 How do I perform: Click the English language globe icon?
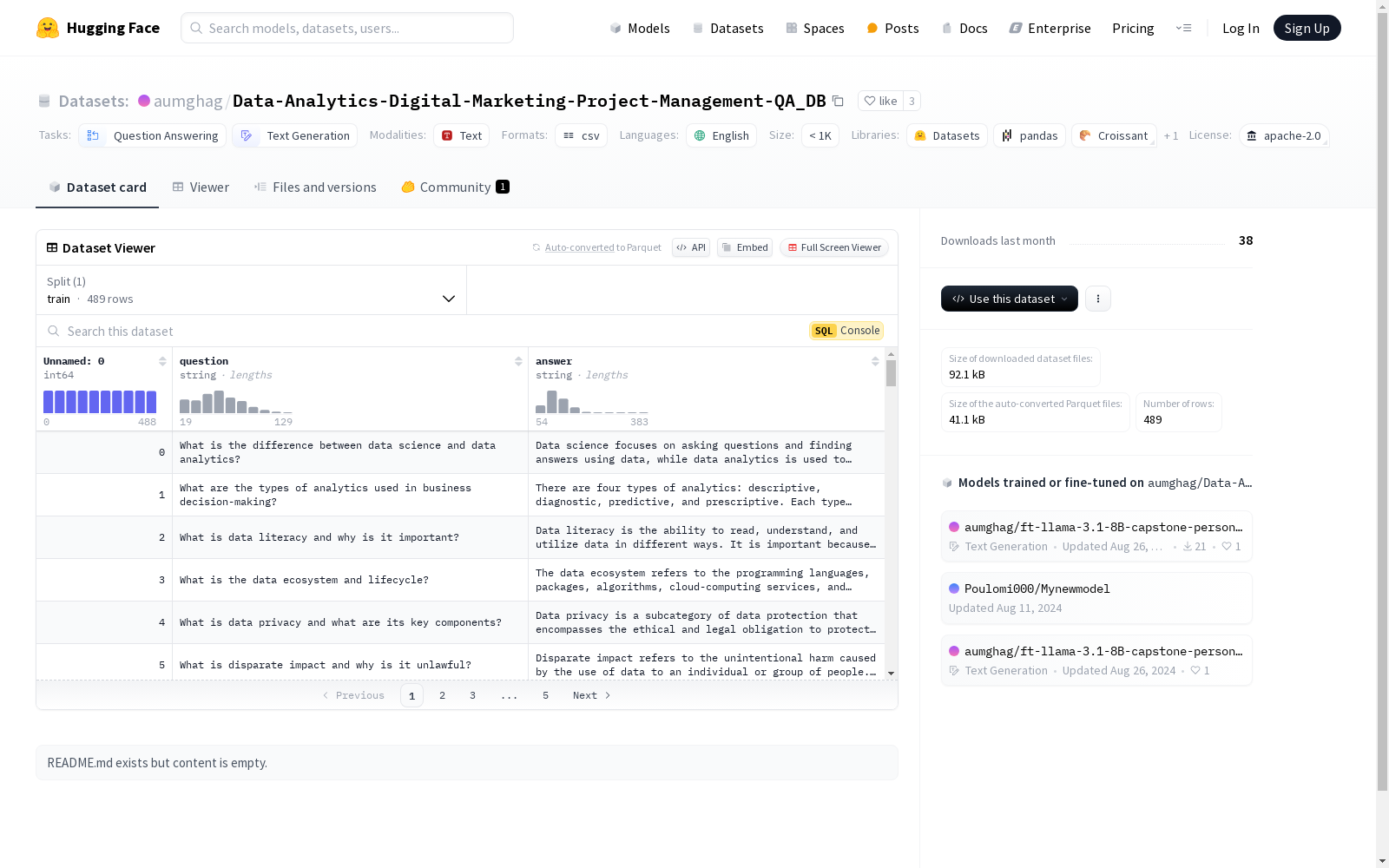tap(700, 135)
